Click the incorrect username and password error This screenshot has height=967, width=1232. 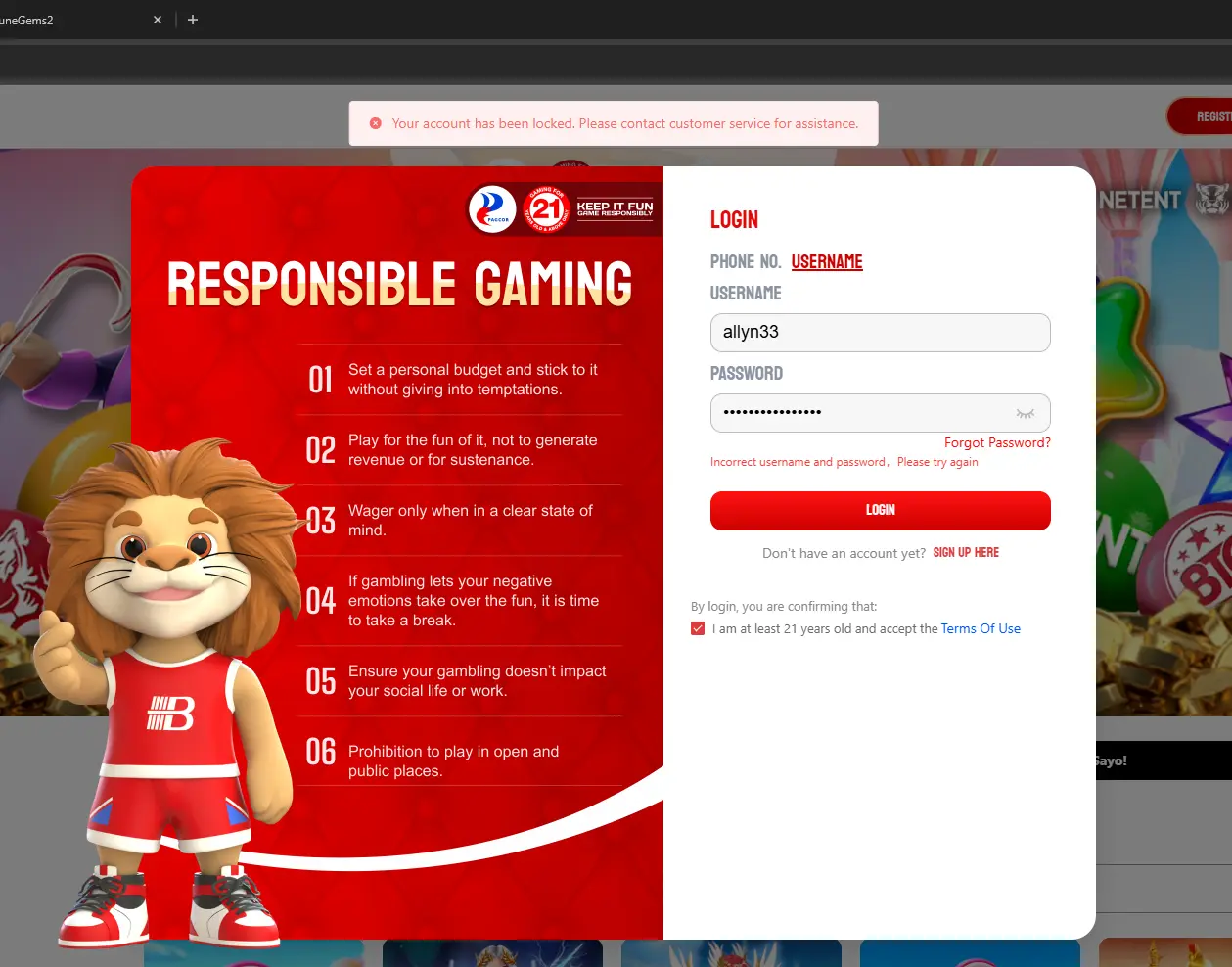tap(844, 462)
